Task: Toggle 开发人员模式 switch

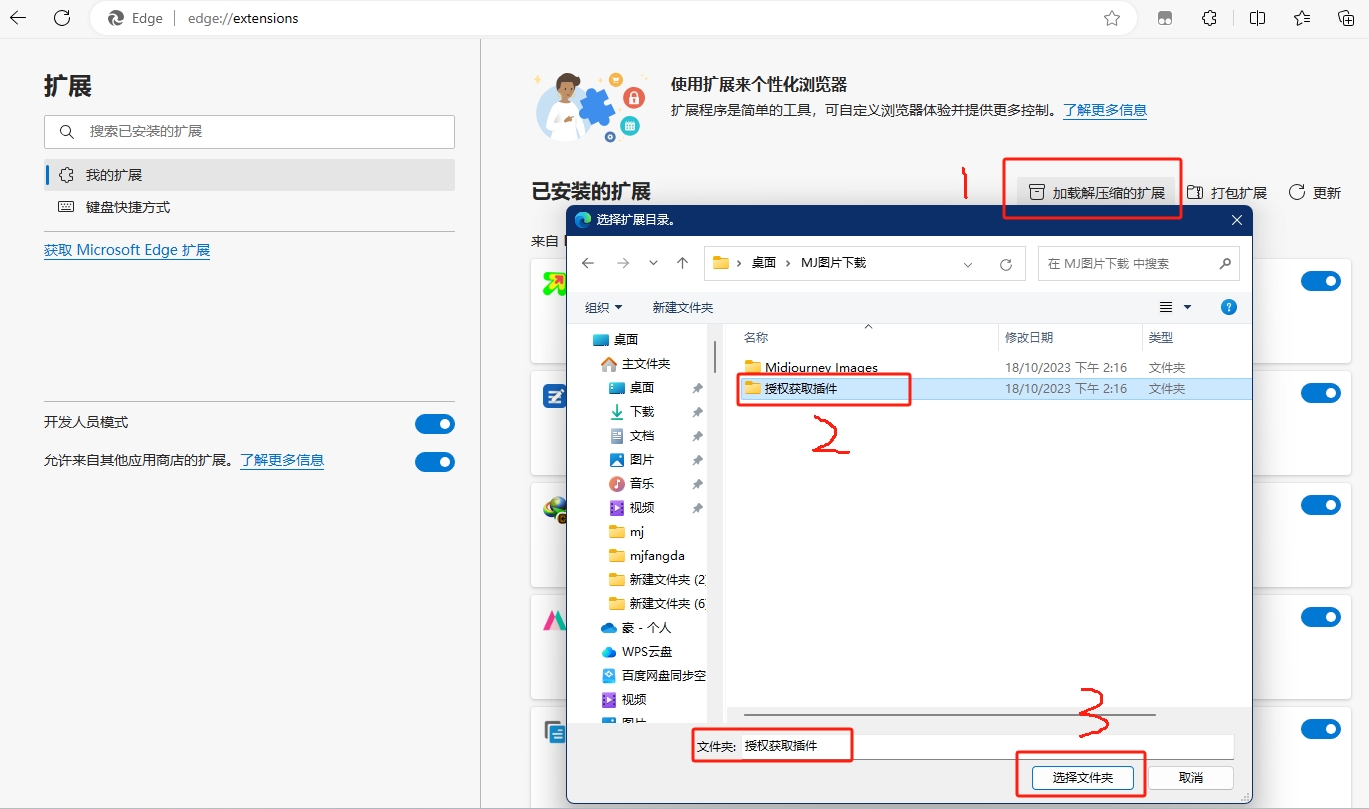Action: pyautogui.click(x=435, y=424)
